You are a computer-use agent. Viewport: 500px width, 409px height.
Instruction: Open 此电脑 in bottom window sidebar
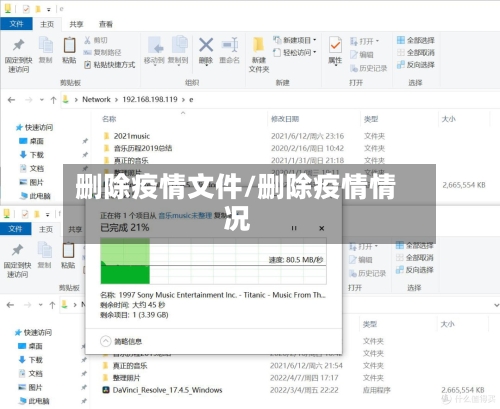coord(34,401)
